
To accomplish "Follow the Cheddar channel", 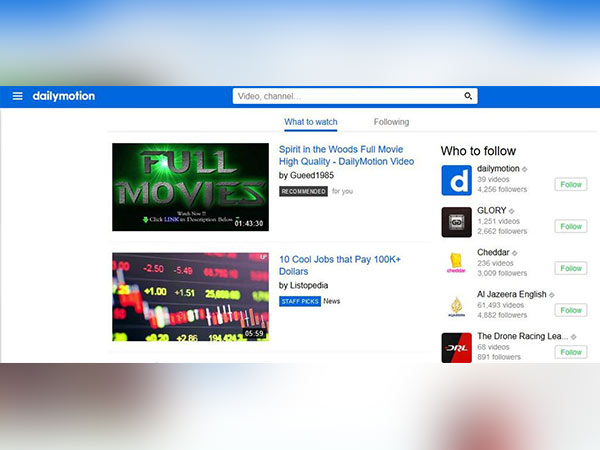I will [x=571, y=269].
